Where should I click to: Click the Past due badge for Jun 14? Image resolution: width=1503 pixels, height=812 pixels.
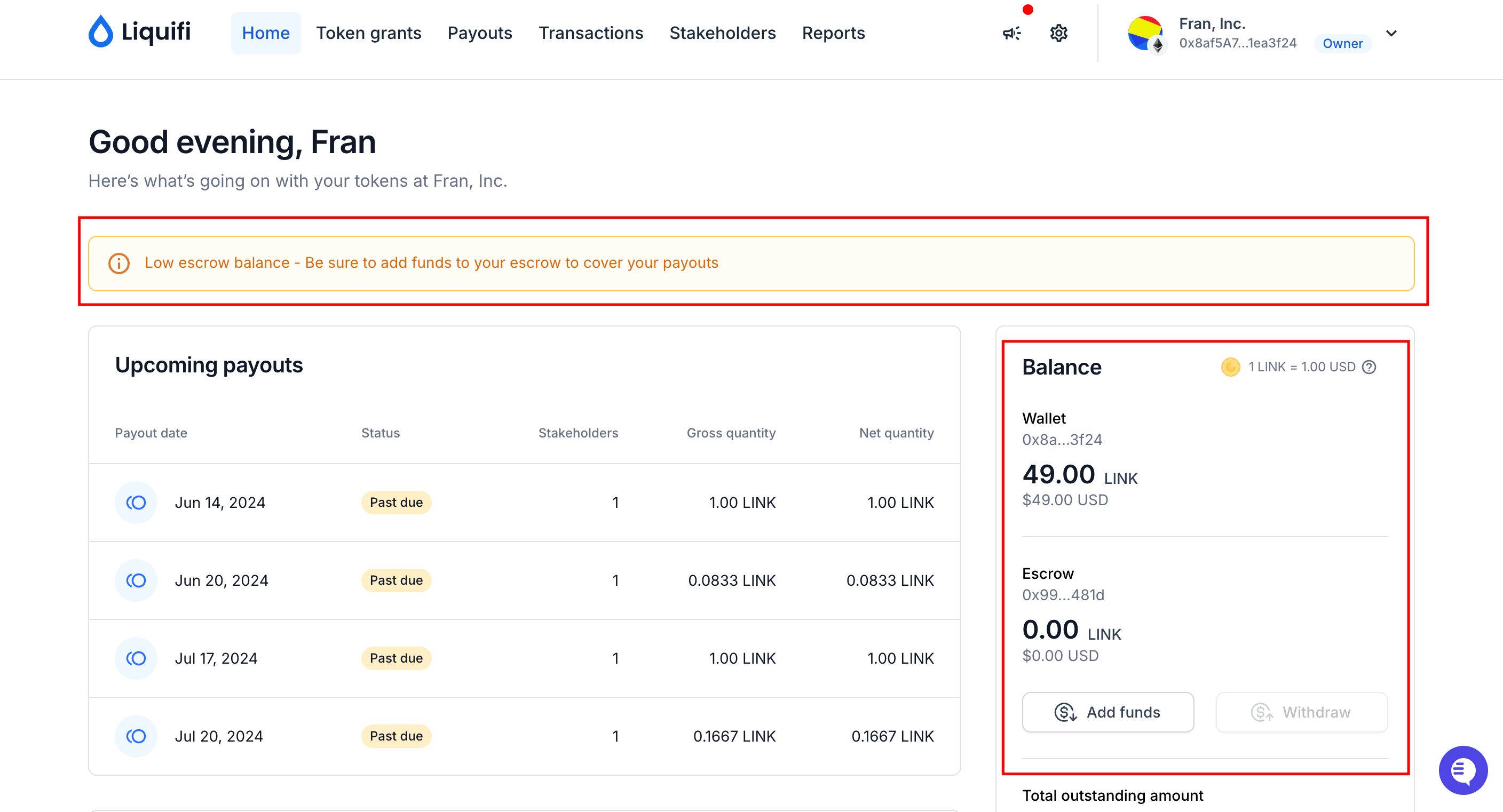point(396,502)
